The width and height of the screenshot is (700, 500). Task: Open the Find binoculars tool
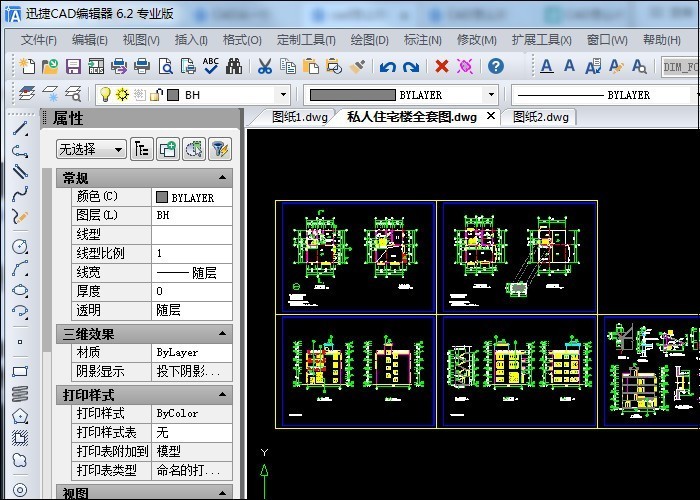pyautogui.click(x=233, y=67)
